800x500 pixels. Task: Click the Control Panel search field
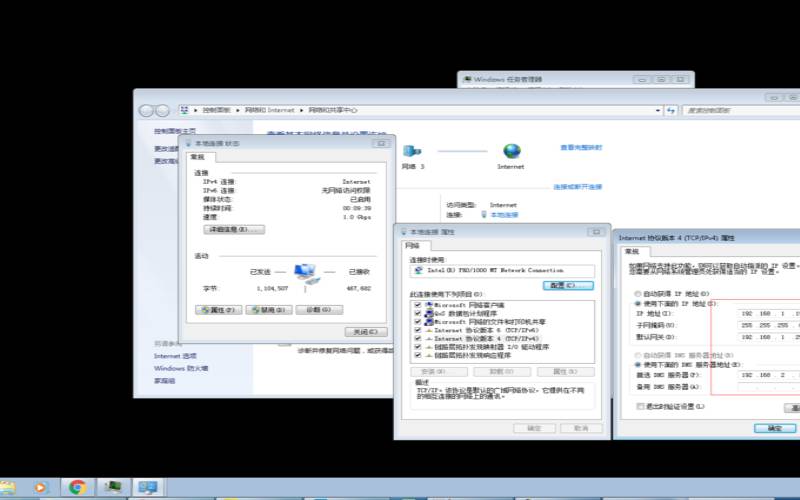click(x=741, y=110)
